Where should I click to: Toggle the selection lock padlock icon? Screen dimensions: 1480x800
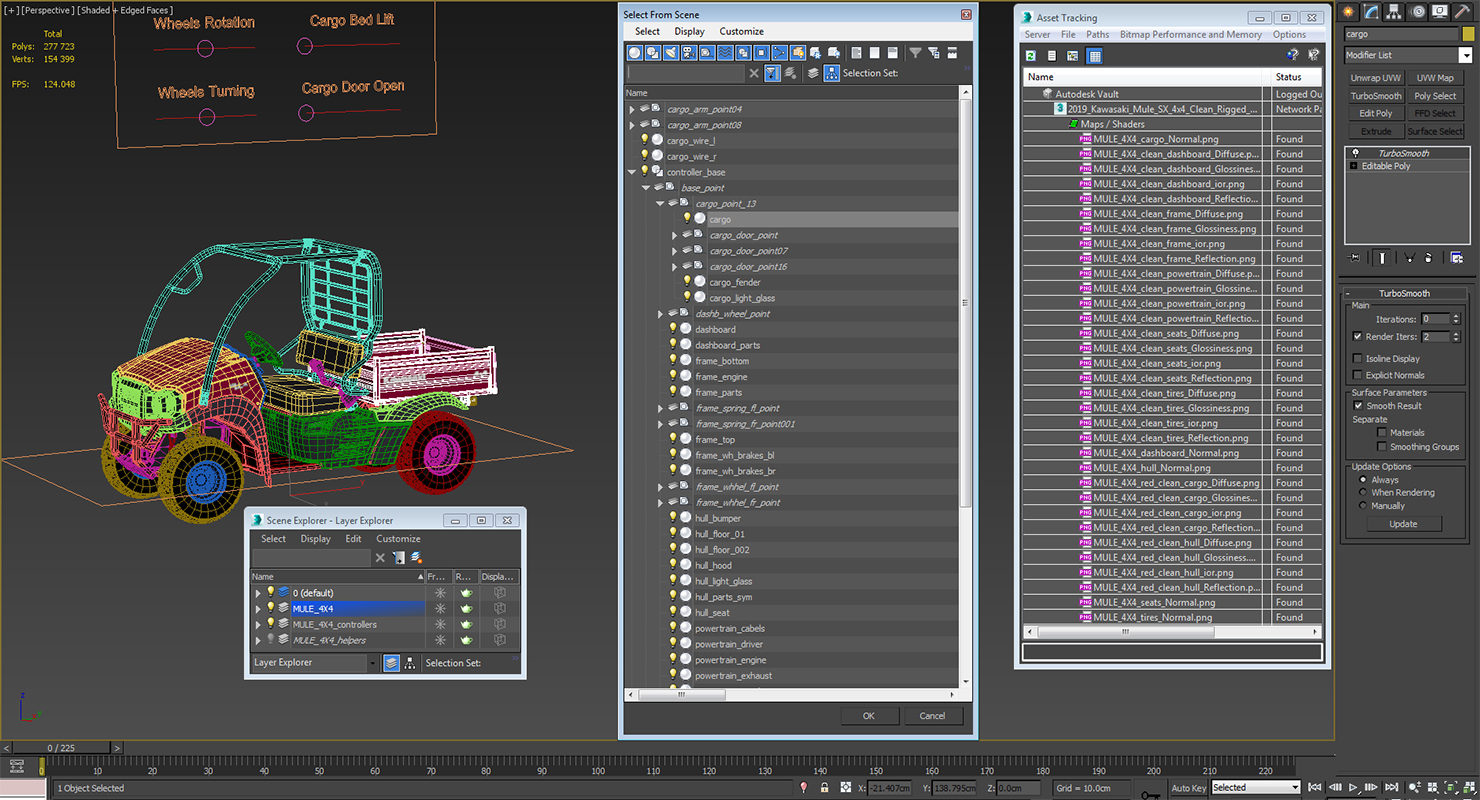tap(824, 788)
